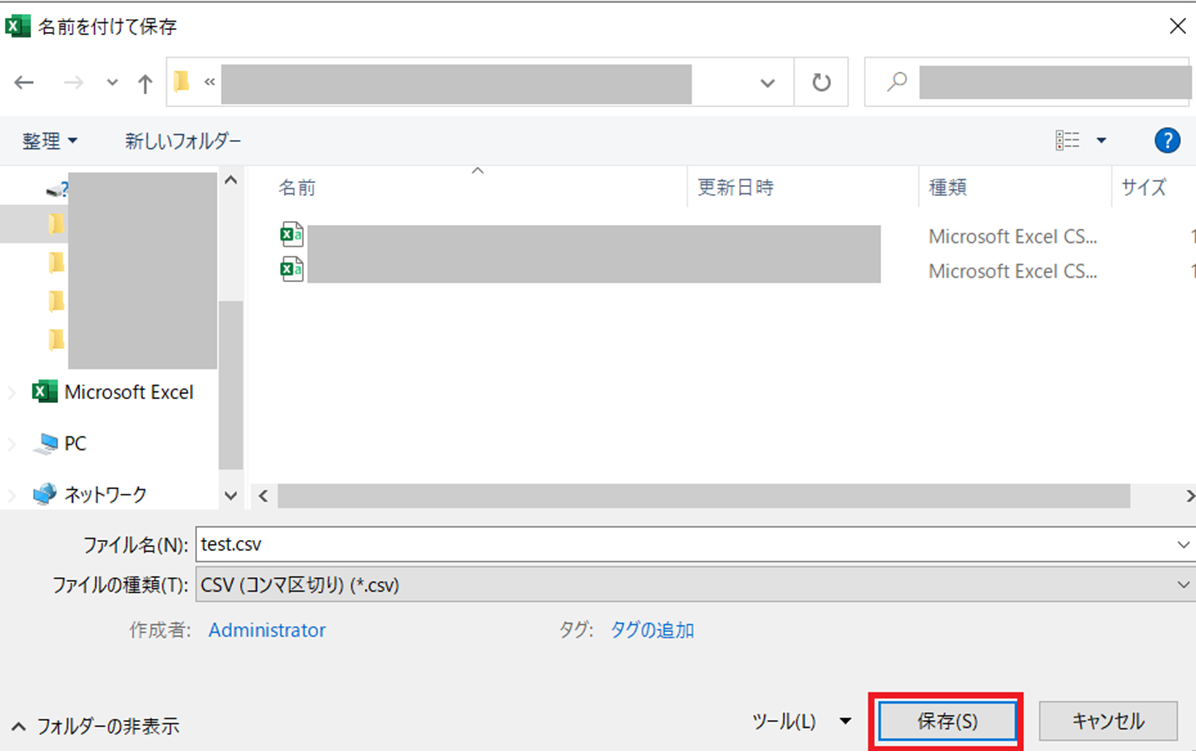Collapse folders with フォルダーの非表示
The image size is (1196, 752).
click(97, 726)
